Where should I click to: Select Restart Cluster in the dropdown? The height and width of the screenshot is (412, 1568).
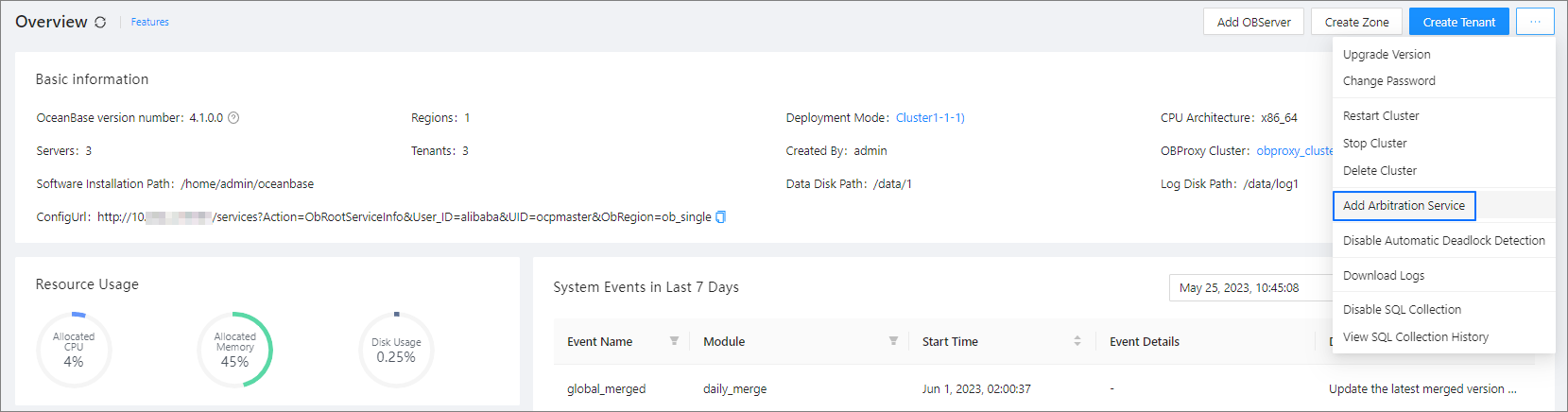[x=1381, y=116]
